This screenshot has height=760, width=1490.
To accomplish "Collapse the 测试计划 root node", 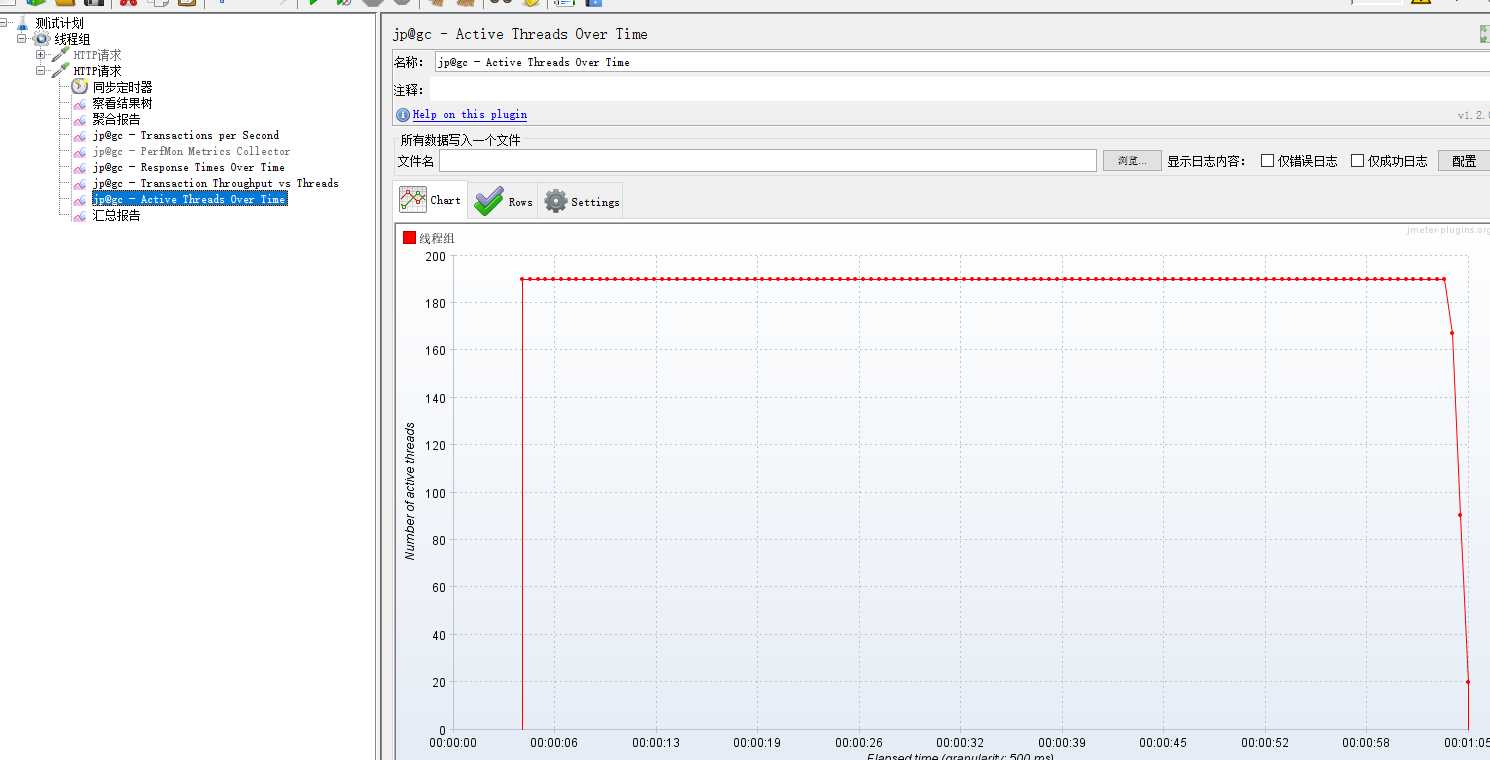I will 5,22.
